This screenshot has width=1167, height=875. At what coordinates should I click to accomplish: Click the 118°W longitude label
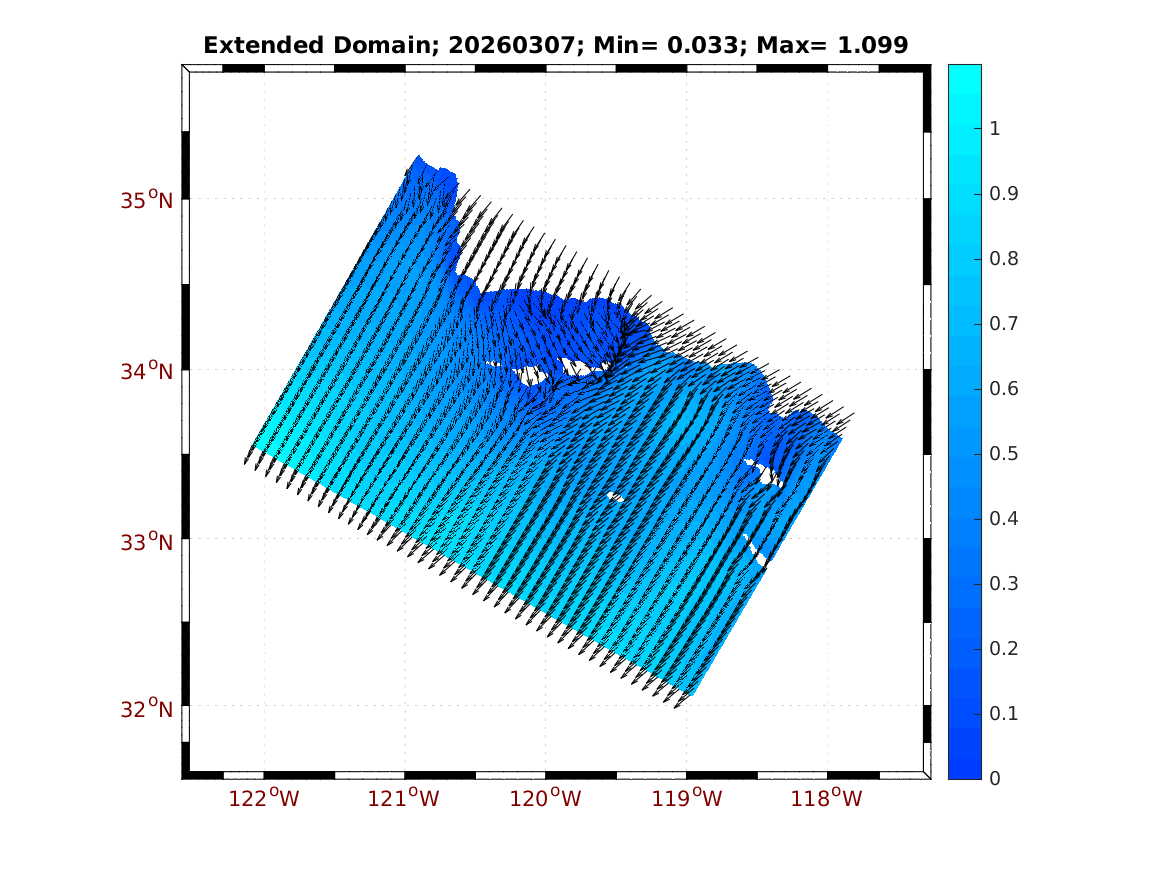click(x=828, y=798)
